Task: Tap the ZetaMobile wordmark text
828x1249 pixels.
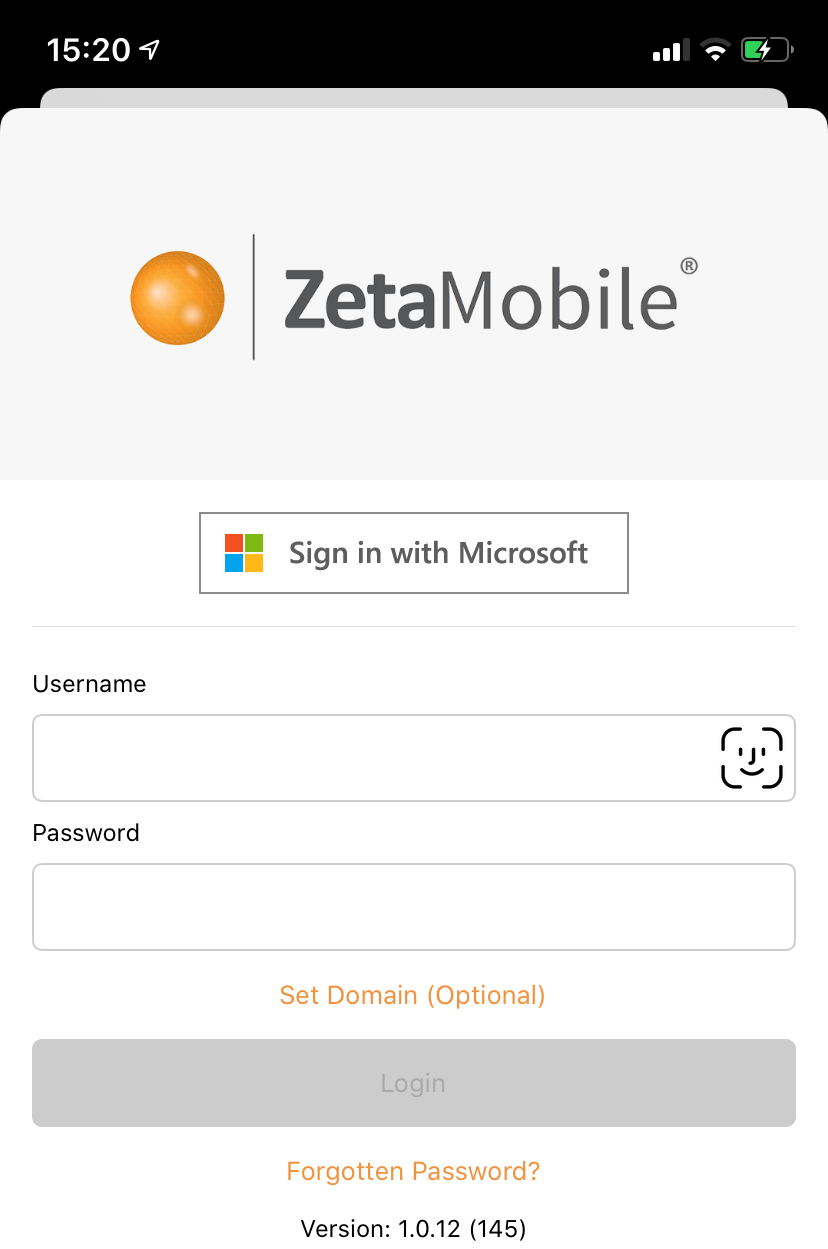Action: tap(481, 298)
